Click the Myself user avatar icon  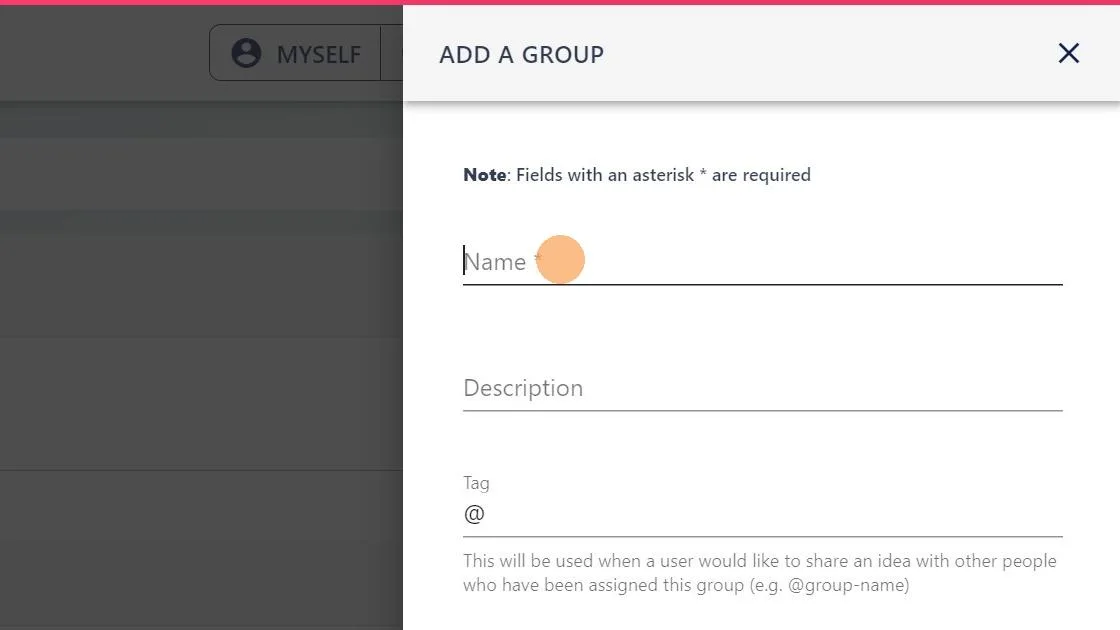(246, 54)
